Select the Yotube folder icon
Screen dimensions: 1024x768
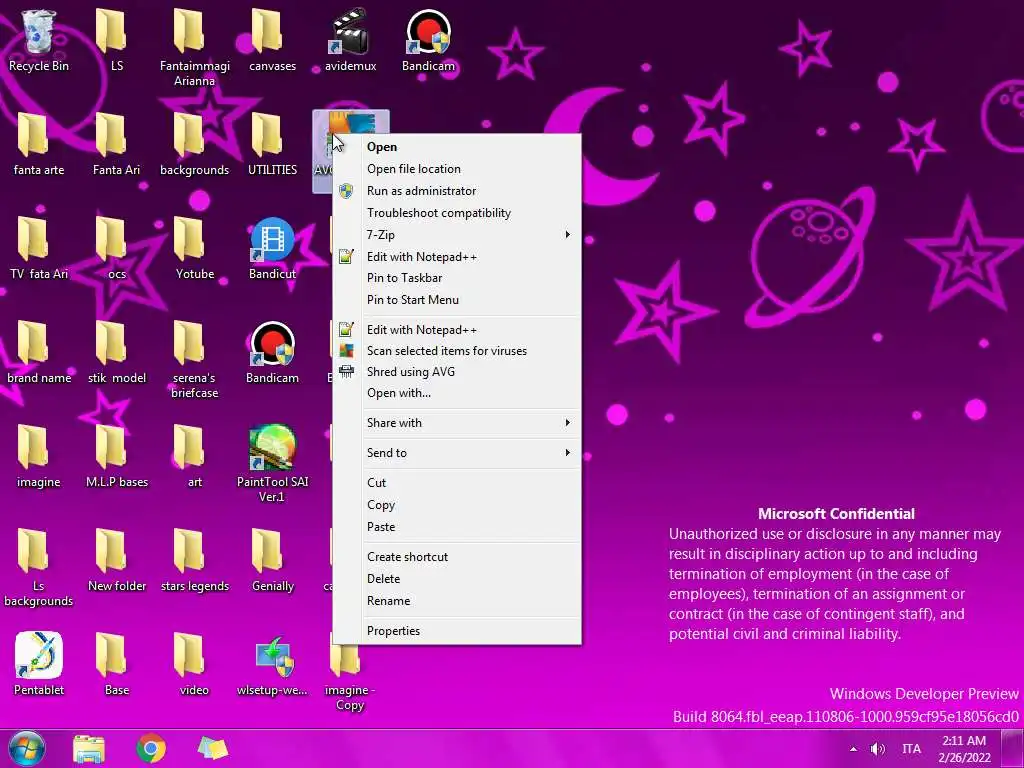tap(194, 248)
